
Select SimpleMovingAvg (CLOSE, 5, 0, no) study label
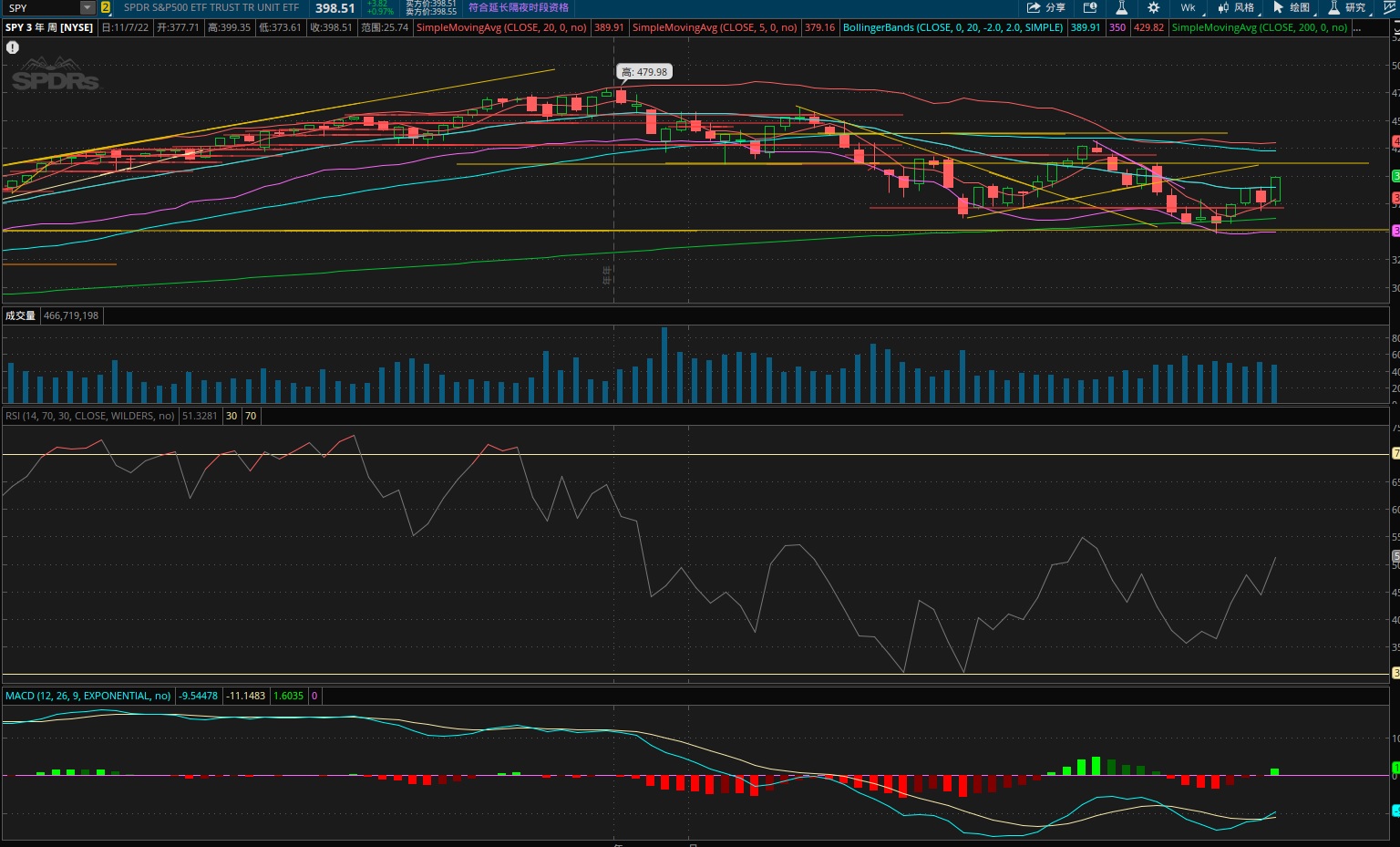pos(715,27)
